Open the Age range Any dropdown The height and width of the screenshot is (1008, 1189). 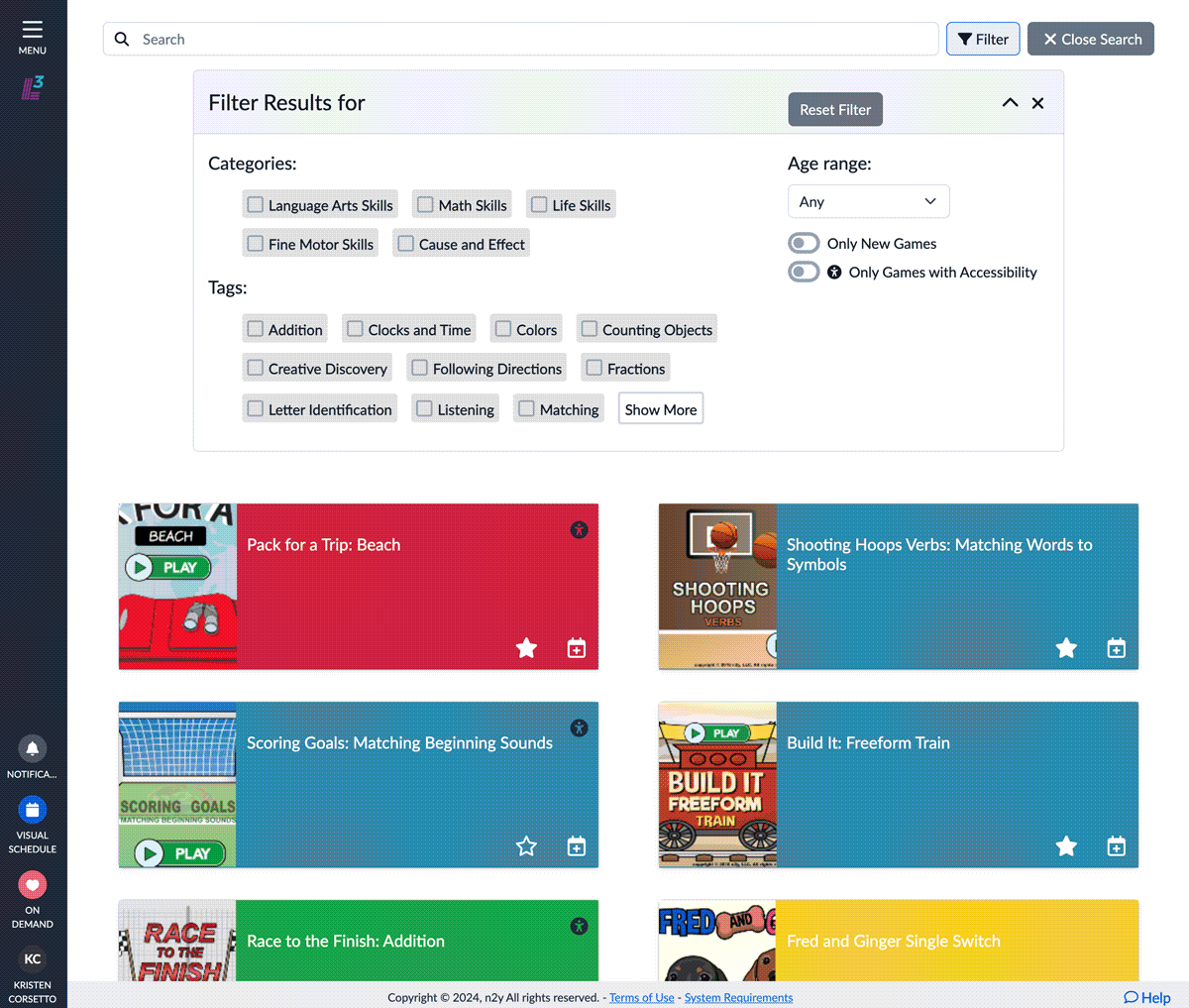coord(869,201)
